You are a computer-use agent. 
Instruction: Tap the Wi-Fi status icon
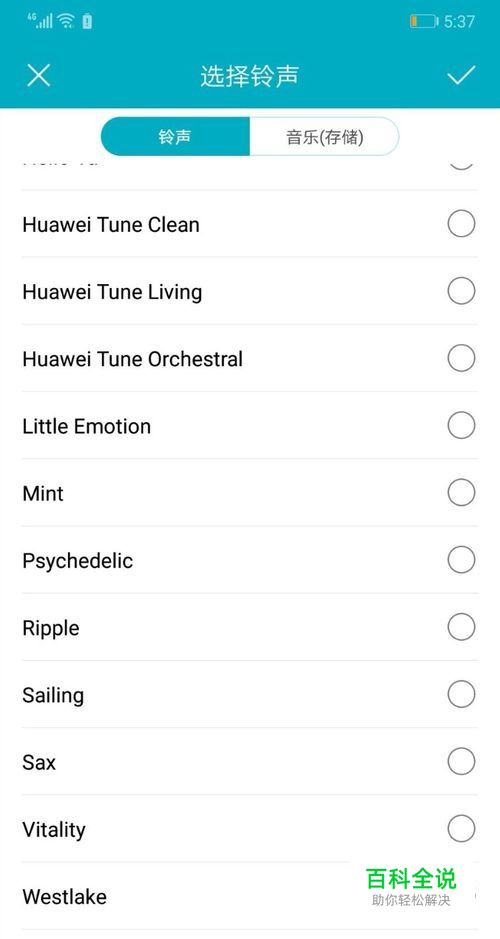[x=66, y=21]
